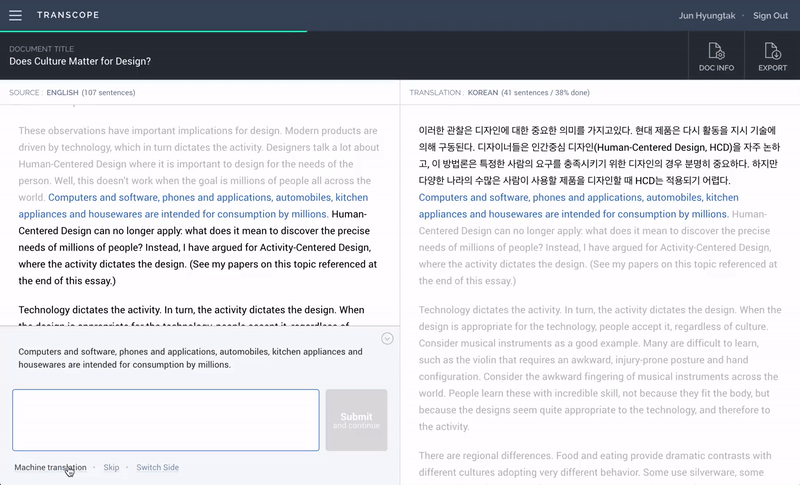Sign out of the account
This screenshot has width=800, height=485.
(770, 15)
